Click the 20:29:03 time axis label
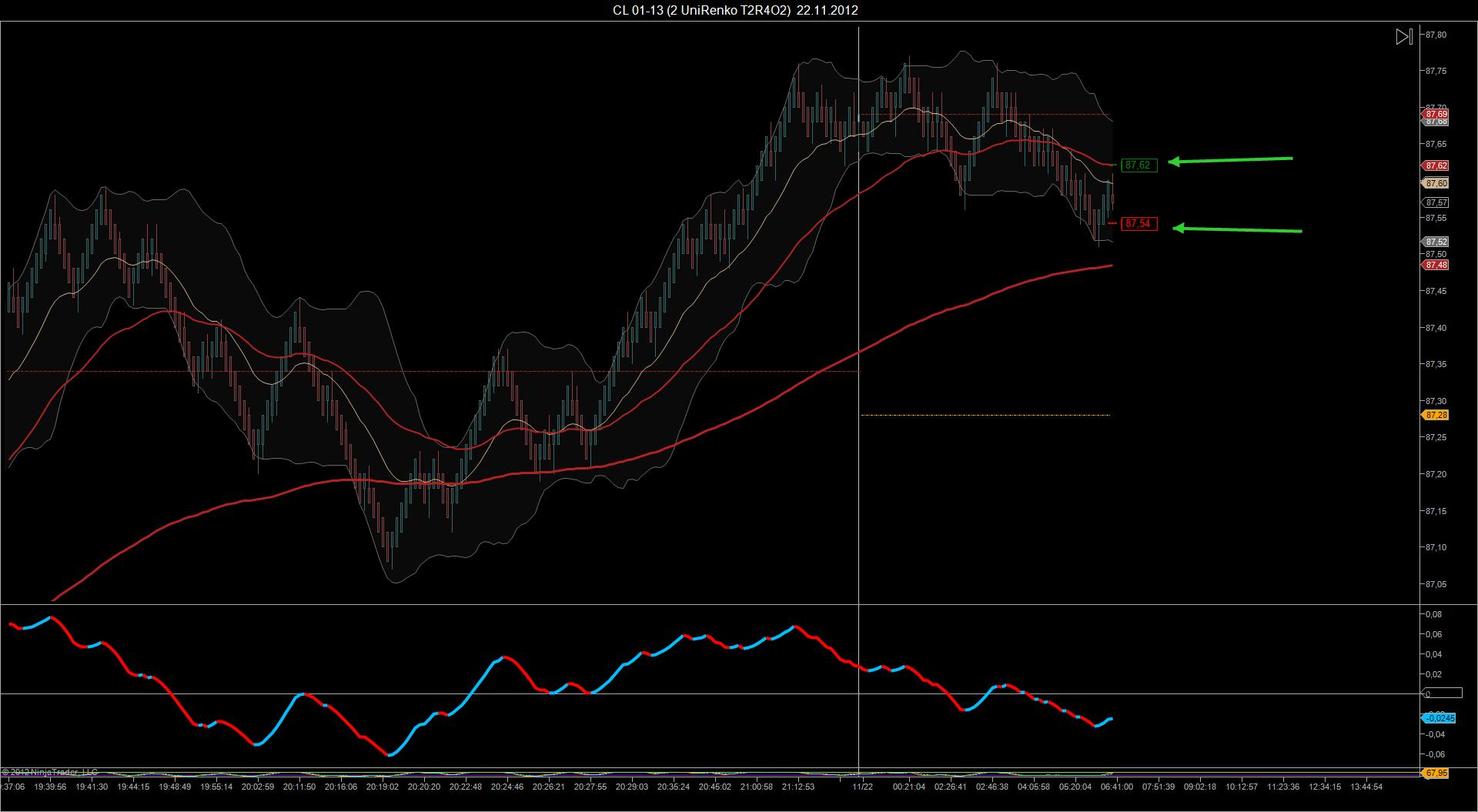 click(x=632, y=787)
